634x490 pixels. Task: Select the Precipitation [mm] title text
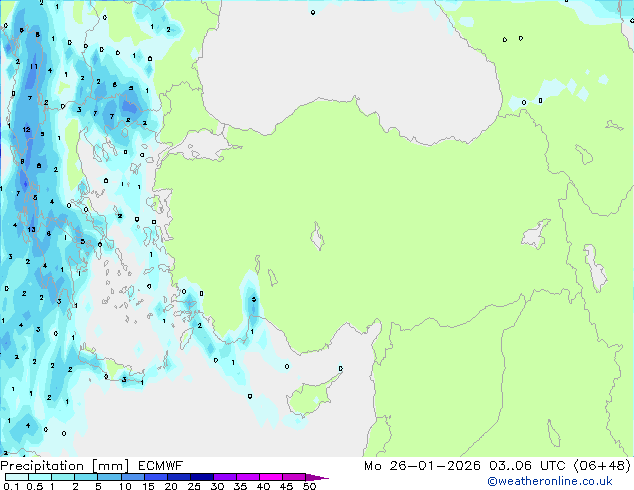[64, 466]
